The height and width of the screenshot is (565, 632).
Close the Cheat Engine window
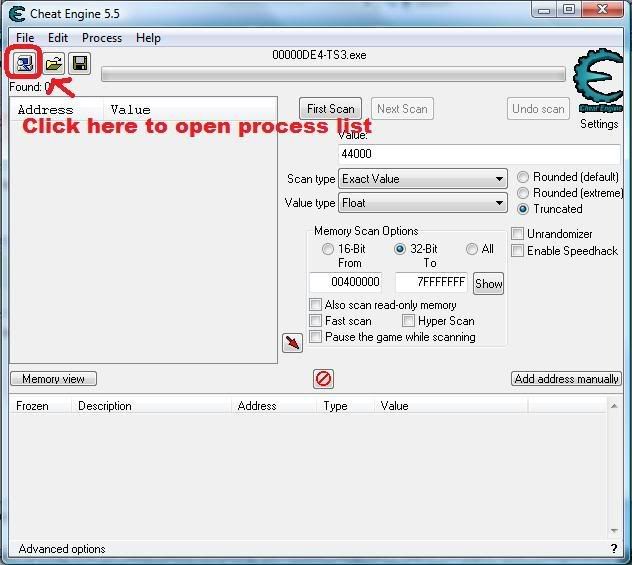pyautogui.click(x=603, y=10)
